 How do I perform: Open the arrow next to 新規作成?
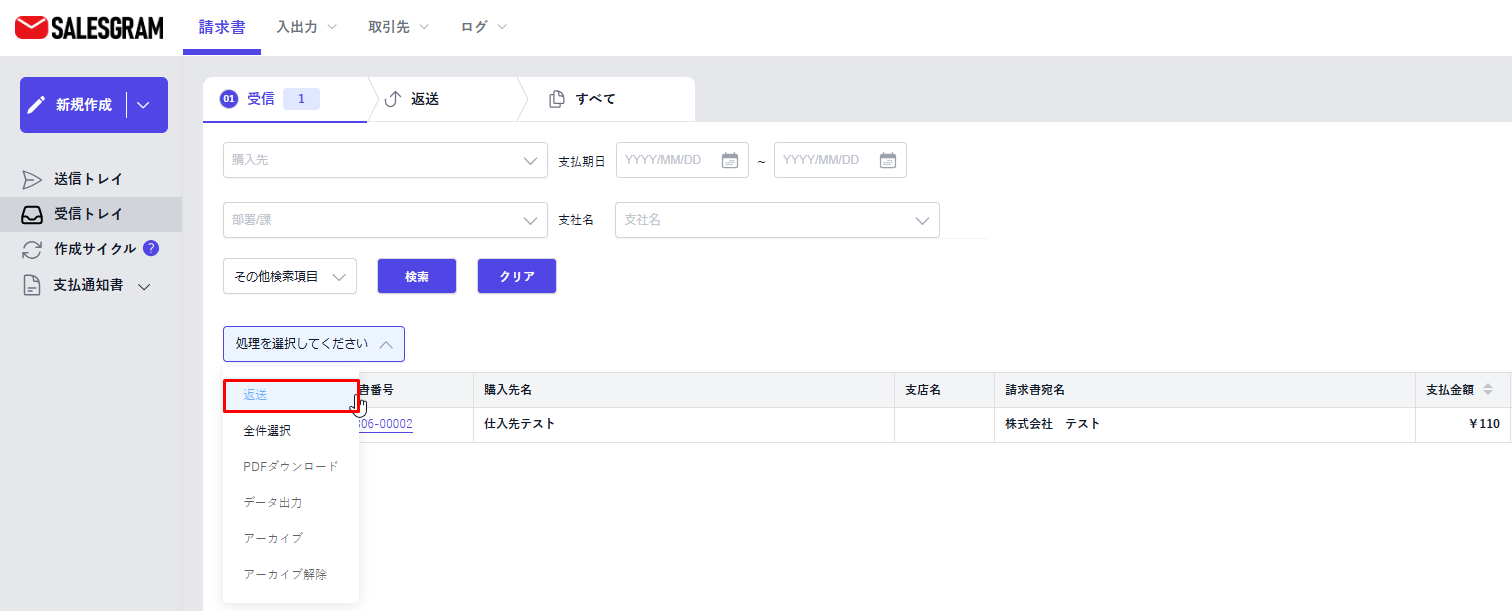click(x=144, y=105)
